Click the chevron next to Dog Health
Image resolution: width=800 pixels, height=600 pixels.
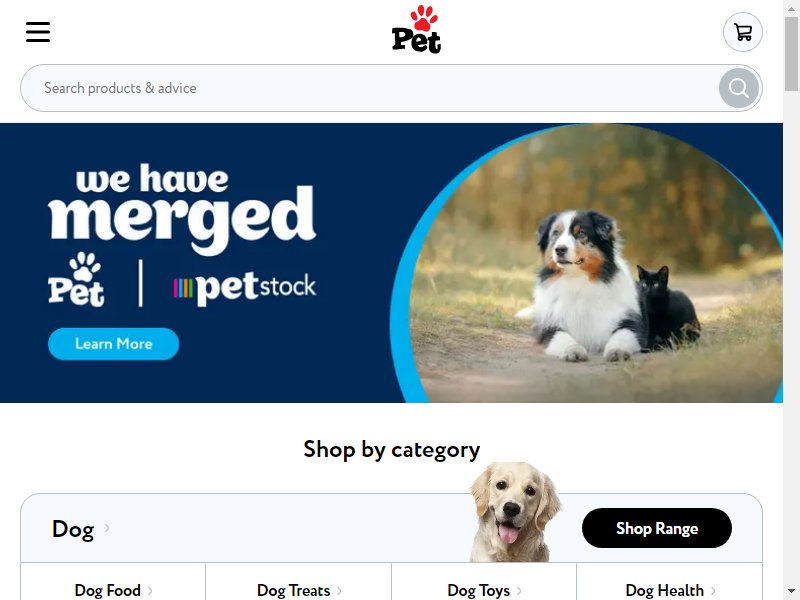pos(713,591)
